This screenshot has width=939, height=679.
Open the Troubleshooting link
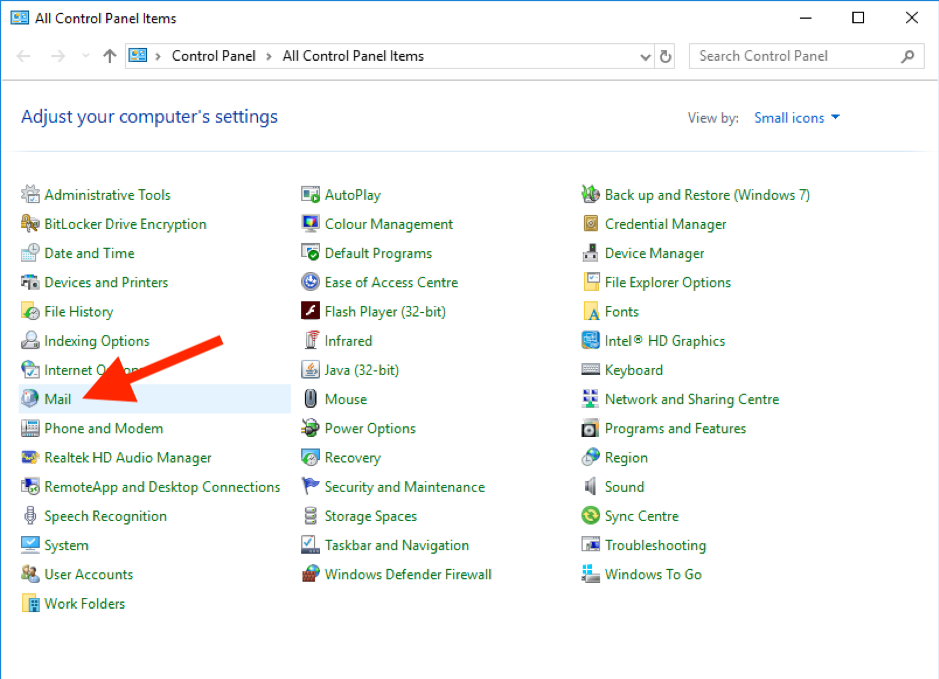655,545
